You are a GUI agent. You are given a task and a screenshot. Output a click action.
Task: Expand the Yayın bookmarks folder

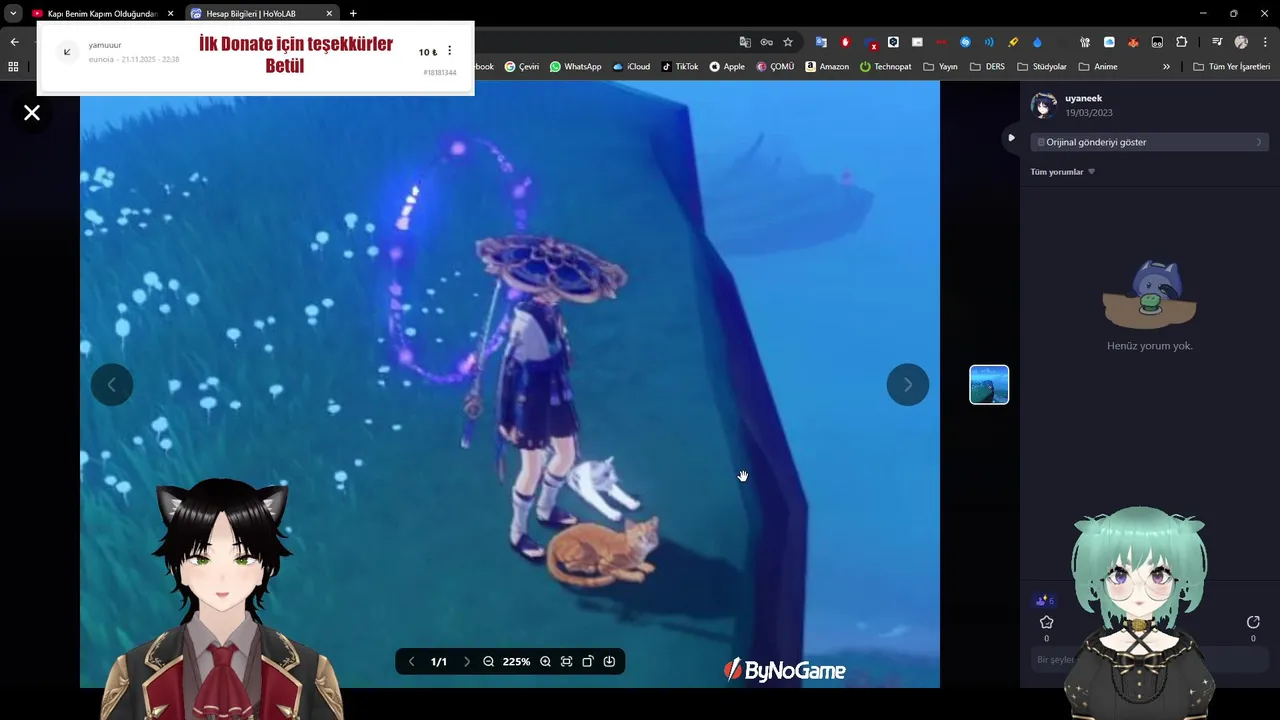(940, 67)
